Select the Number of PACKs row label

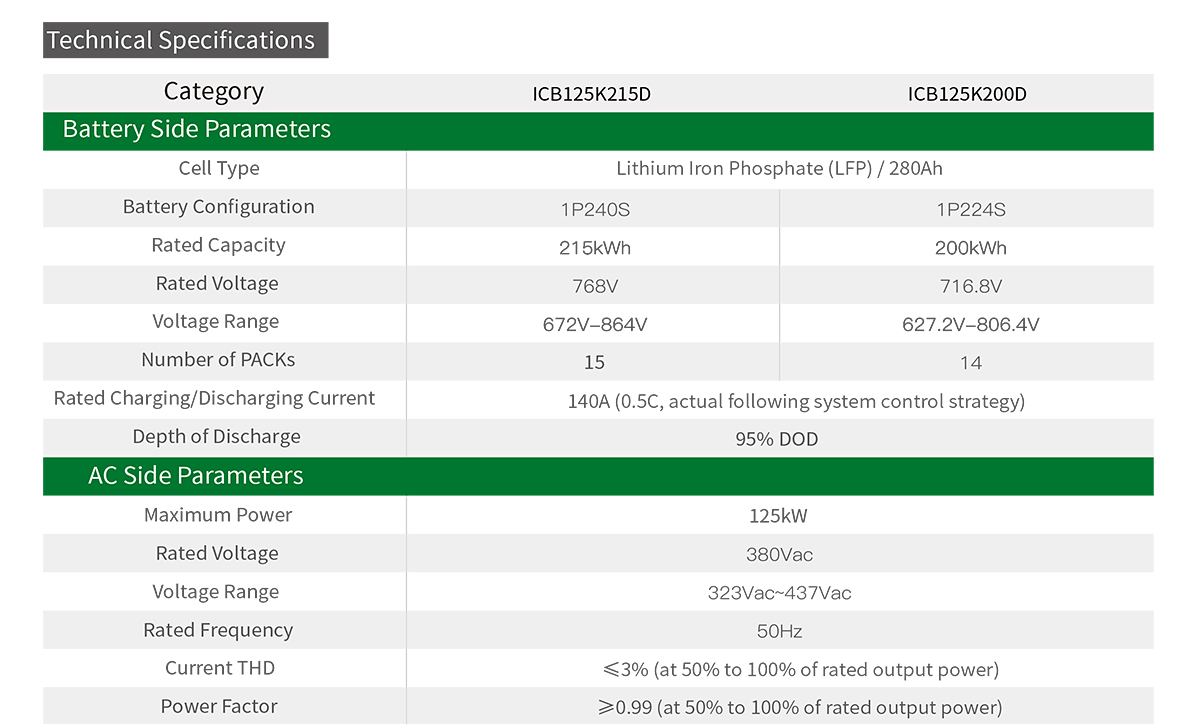[218, 360]
